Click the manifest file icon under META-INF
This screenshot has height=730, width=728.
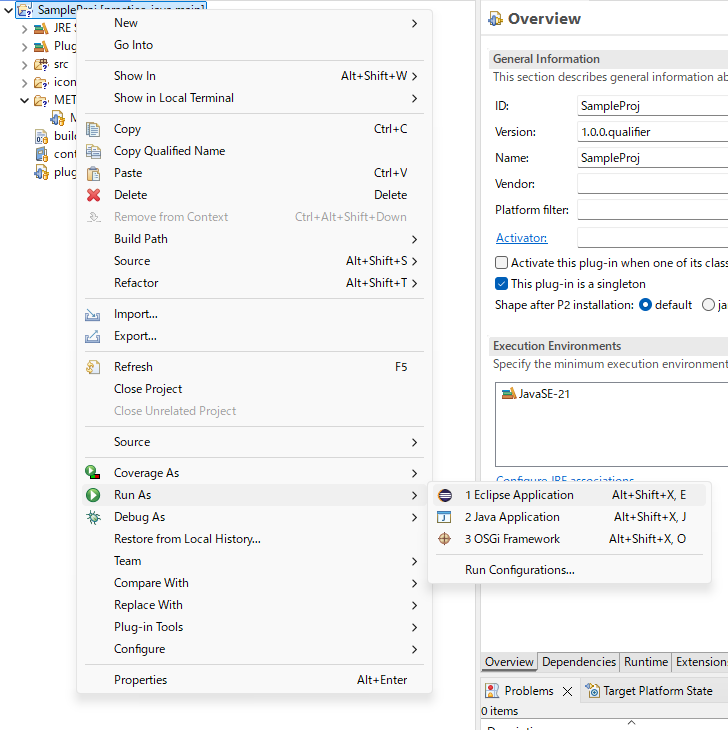58,118
